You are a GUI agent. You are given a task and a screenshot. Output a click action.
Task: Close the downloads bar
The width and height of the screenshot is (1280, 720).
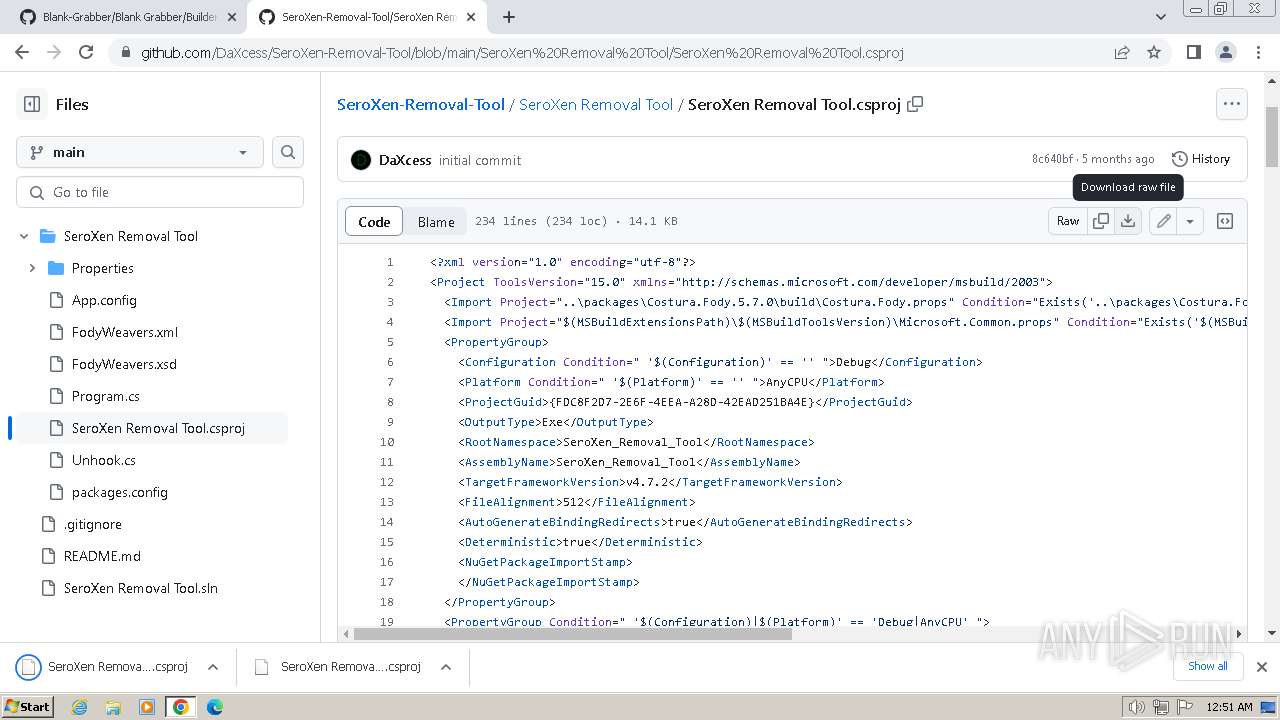(1262, 667)
